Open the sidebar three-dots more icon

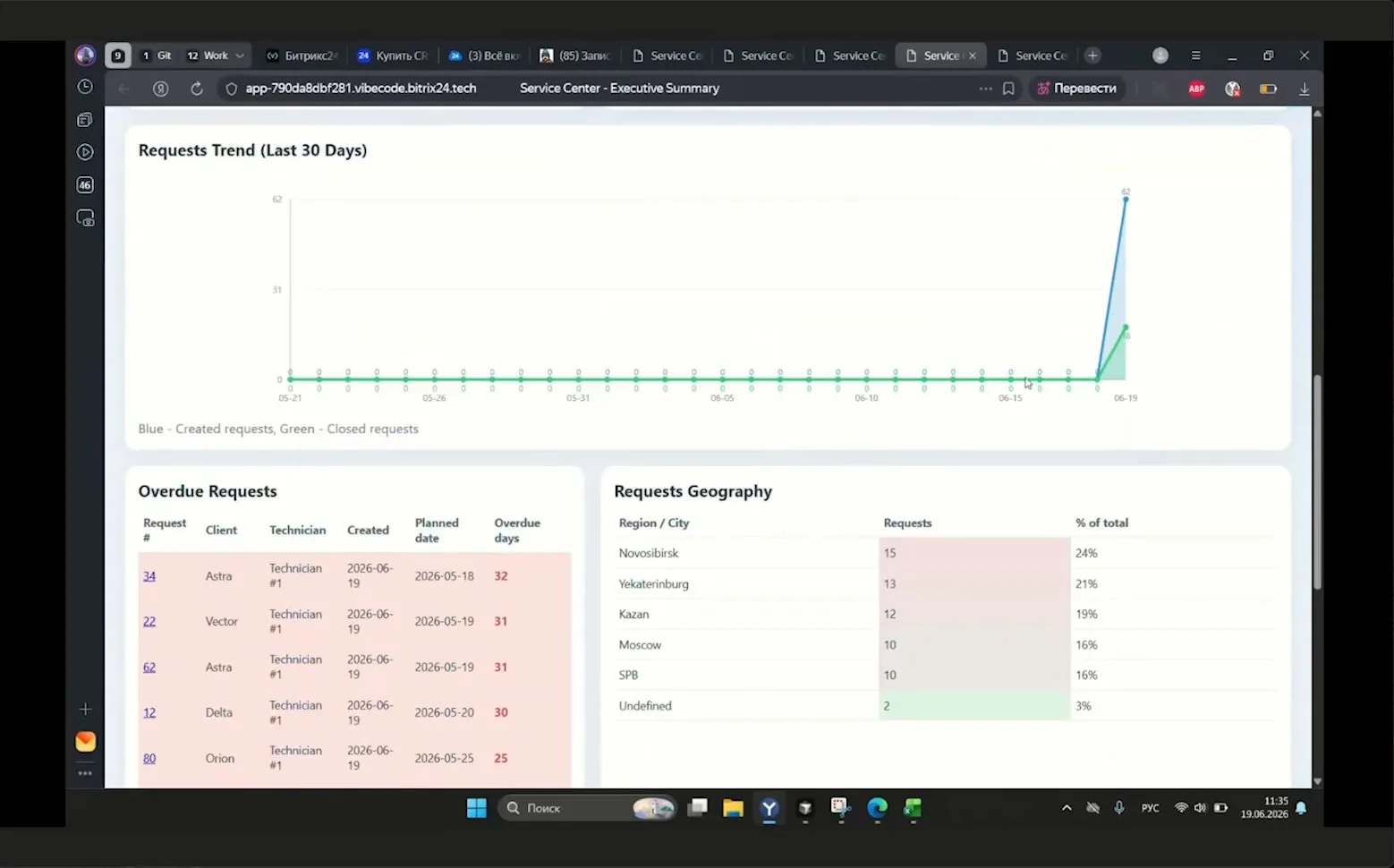[85, 773]
